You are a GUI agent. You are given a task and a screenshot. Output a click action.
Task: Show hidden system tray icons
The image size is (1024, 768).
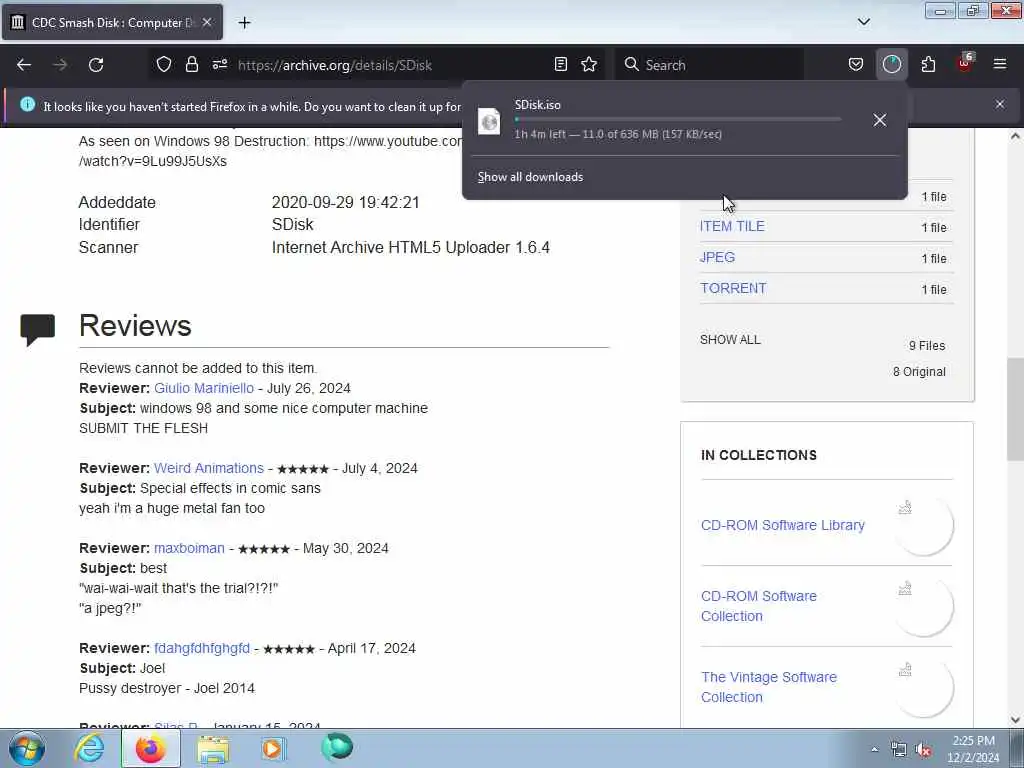click(x=874, y=749)
